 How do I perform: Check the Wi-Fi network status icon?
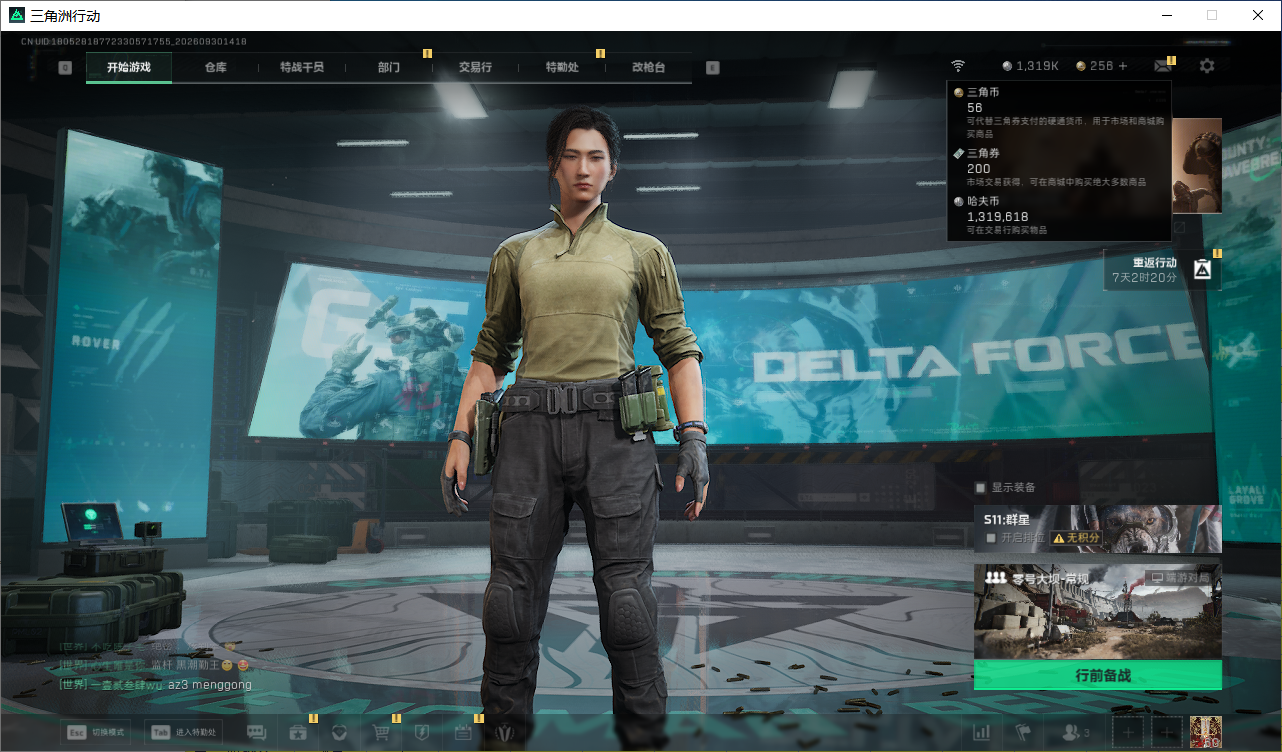click(x=958, y=66)
